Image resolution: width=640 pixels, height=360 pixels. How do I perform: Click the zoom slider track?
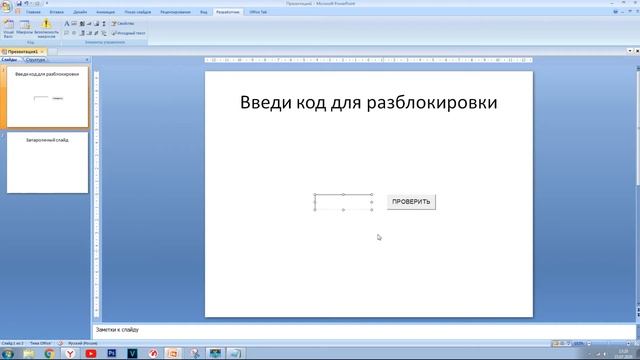click(609, 344)
